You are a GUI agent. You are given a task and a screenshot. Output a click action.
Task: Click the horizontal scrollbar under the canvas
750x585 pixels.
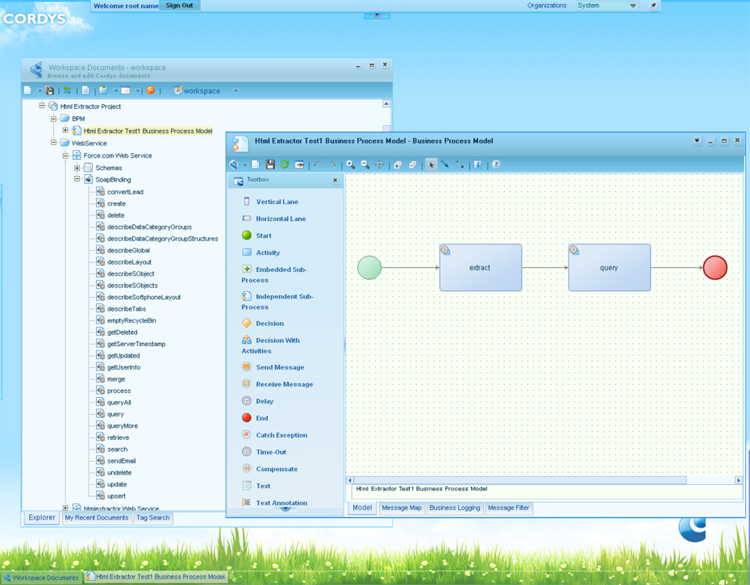[545, 480]
